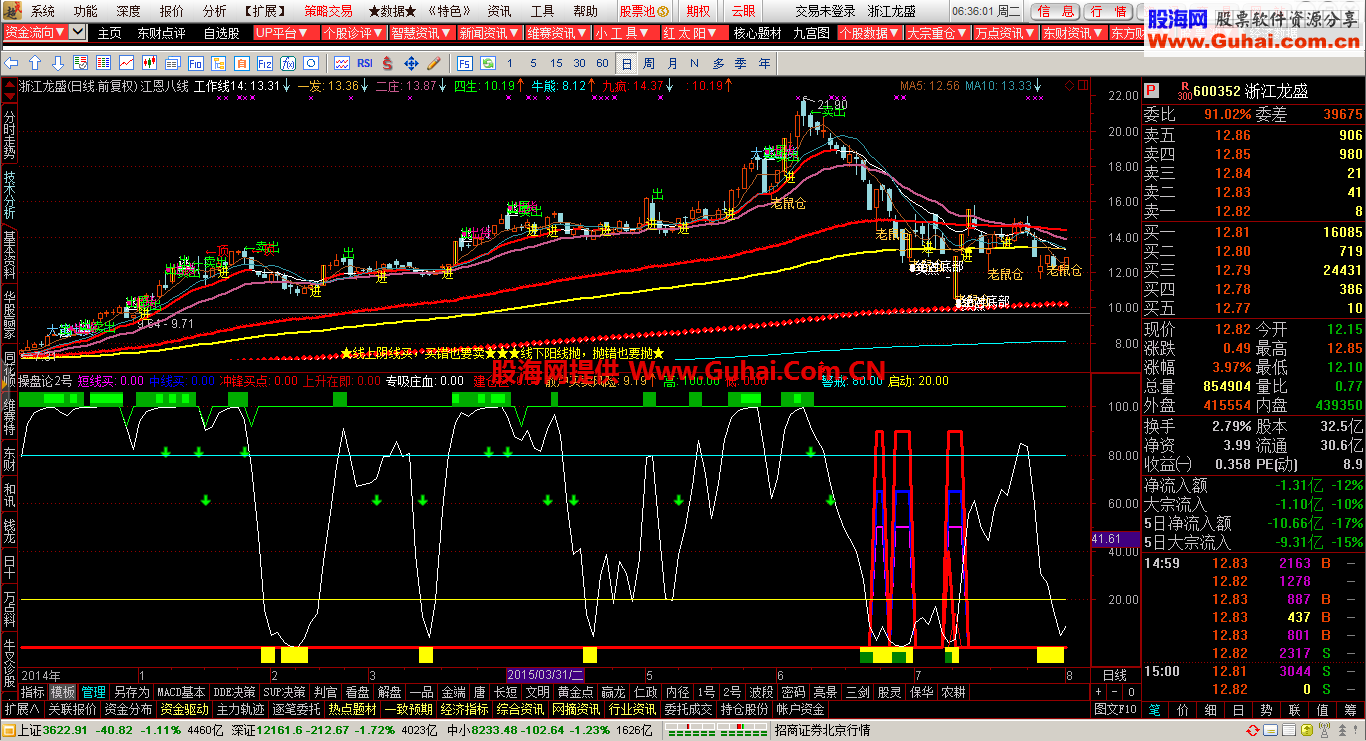
Task: Click the plus zoom icon bottom right
Action: (x=1099, y=692)
